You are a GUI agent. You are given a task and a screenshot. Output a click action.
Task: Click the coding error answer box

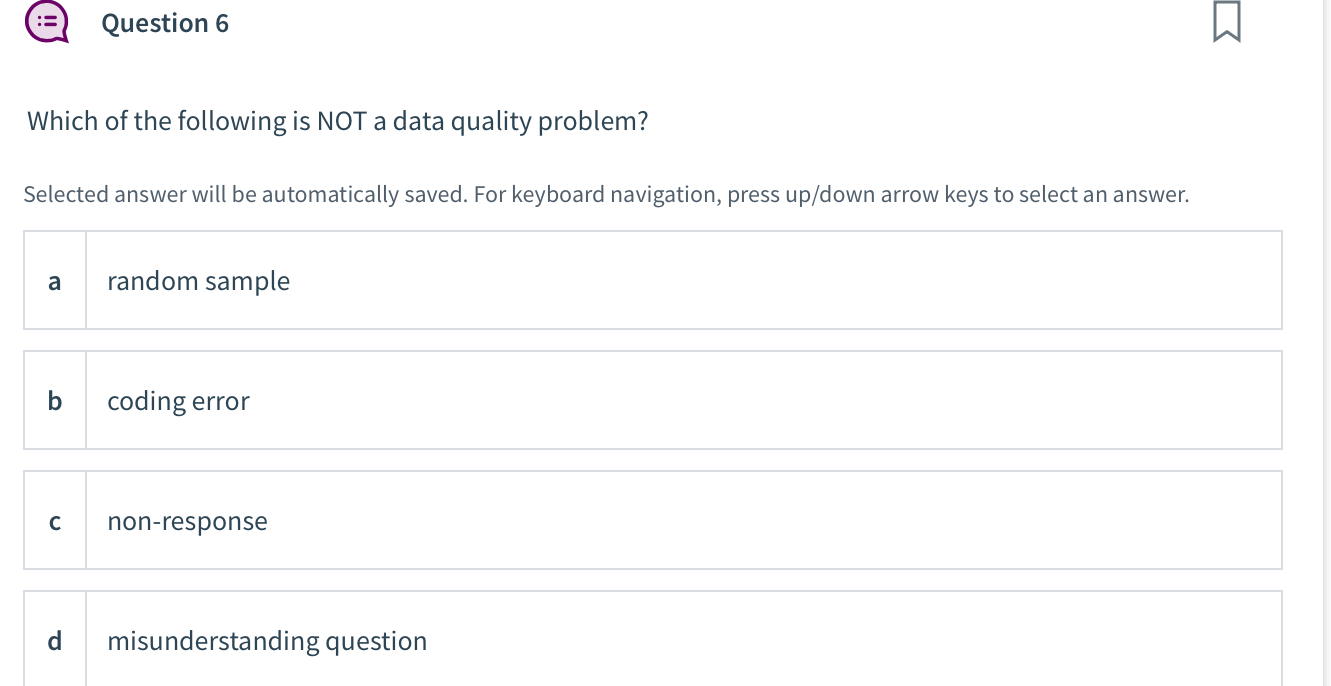coord(650,400)
